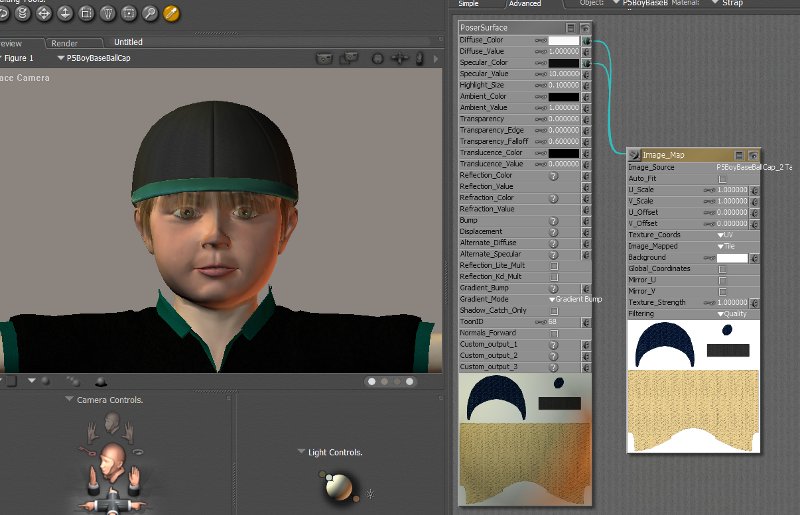Screen dimensions: 800x515
Task: Toggle the Mirror_U checkbox
Action: coord(722,280)
